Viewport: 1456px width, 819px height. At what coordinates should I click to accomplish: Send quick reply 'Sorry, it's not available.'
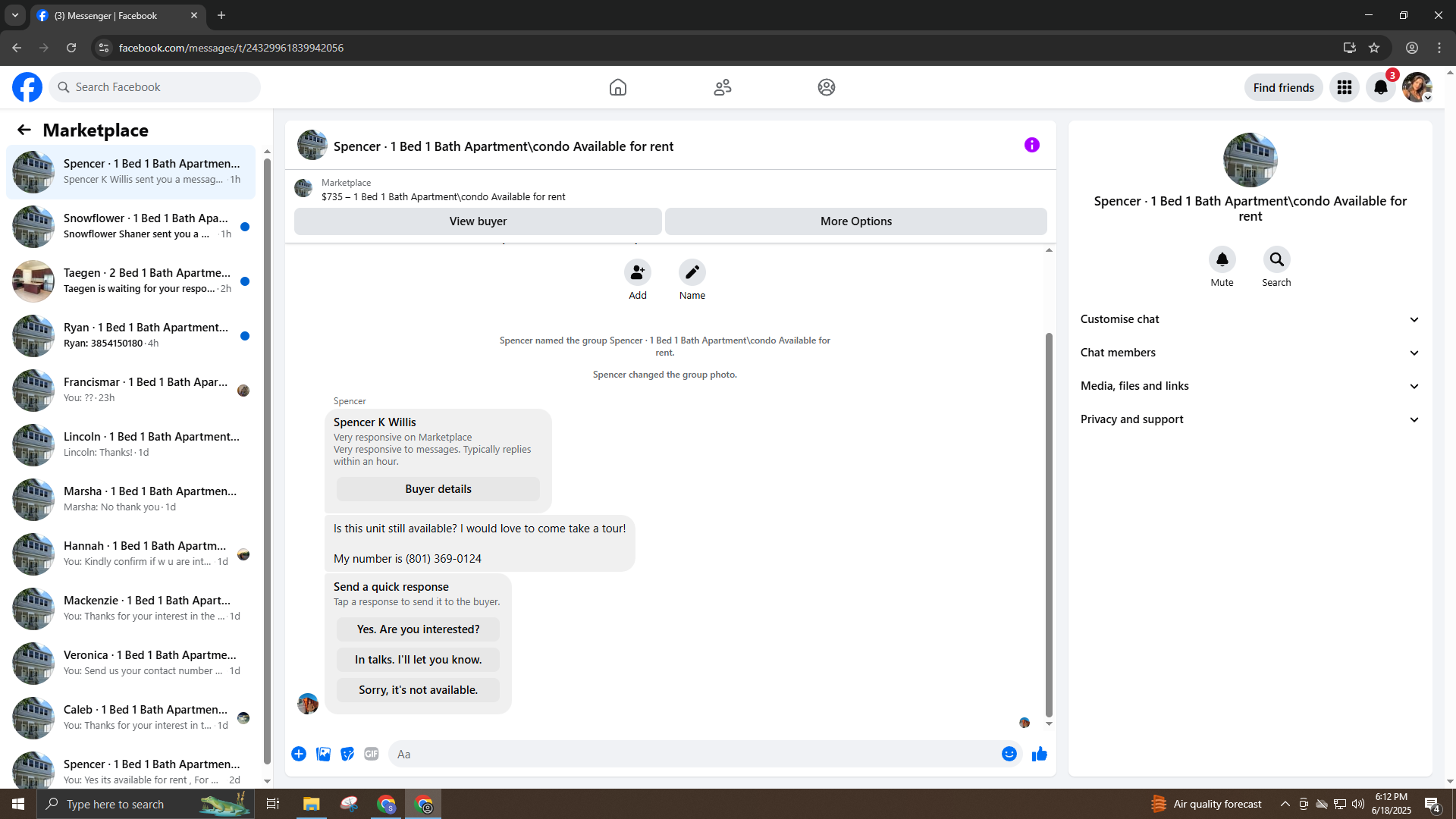point(418,690)
